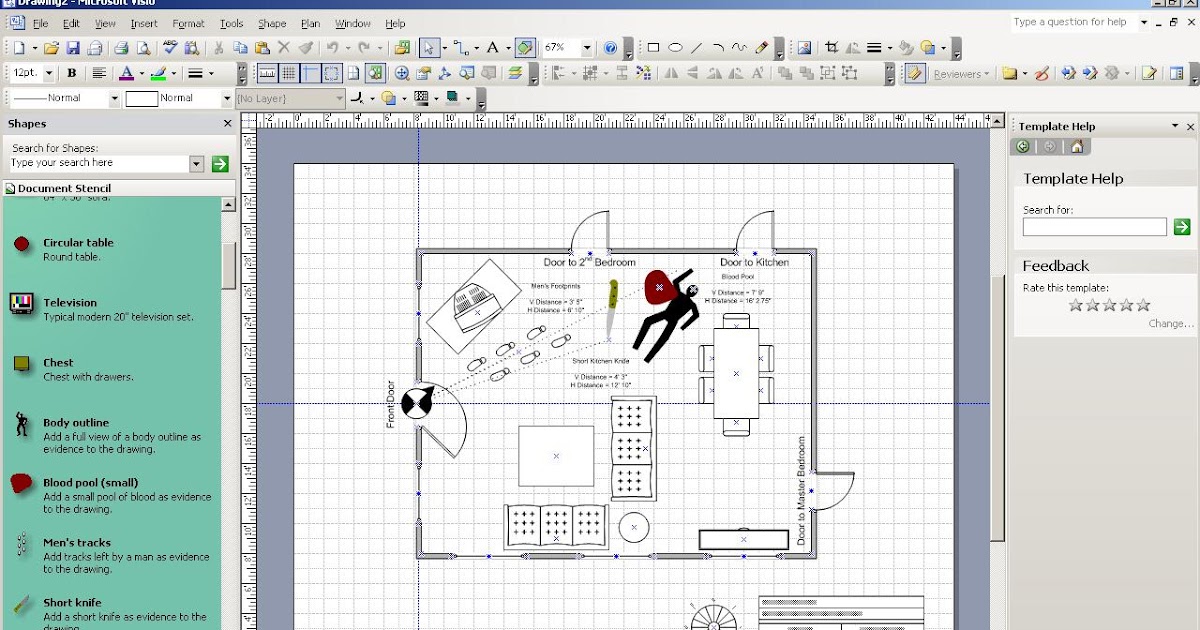Open the Plan menu

tap(311, 23)
